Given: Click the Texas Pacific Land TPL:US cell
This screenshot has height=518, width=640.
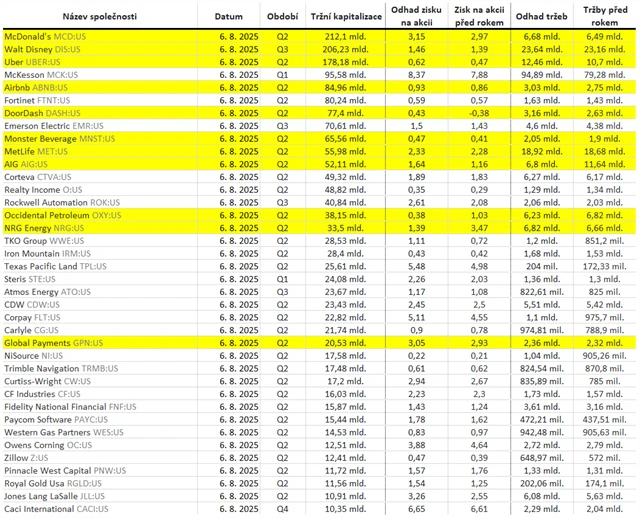Looking at the screenshot, I should point(54,266).
